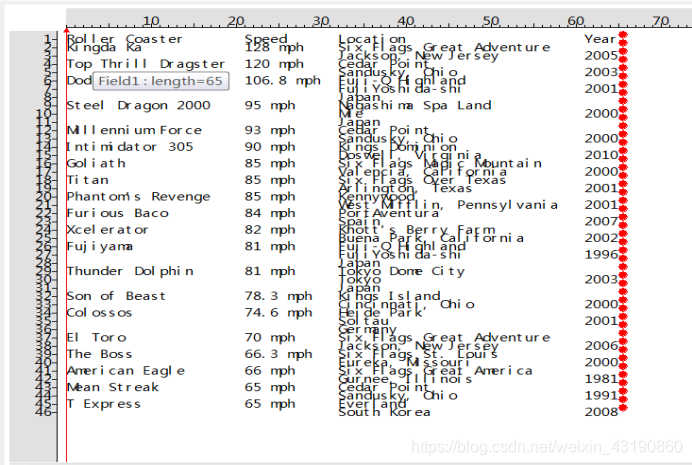Screen dimensions: 692x465
Task: Click the '128 mph' speed value
Action: [274, 47]
